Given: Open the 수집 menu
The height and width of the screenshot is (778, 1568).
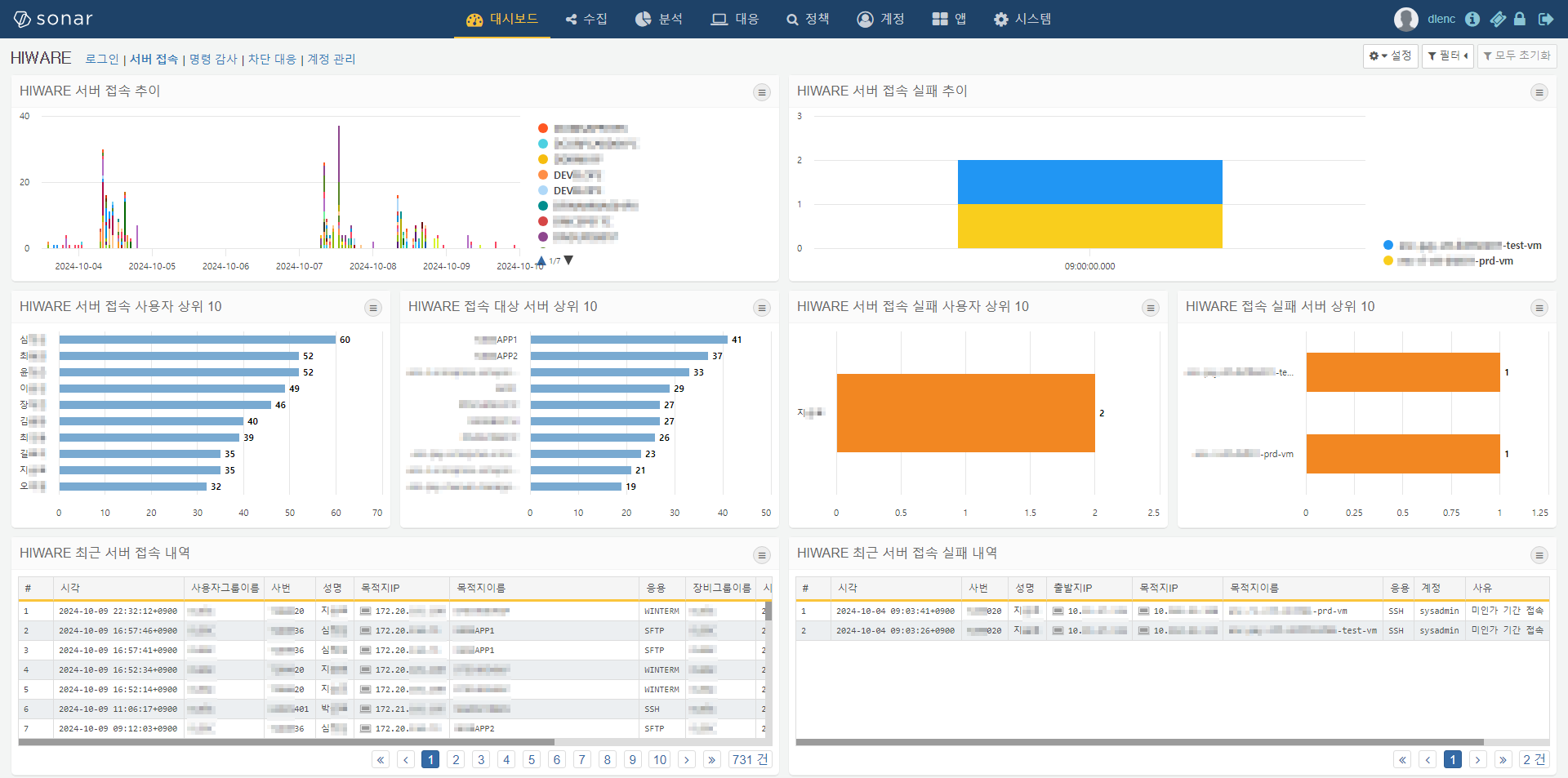Looking at the screenshot, I should point(586,19).
